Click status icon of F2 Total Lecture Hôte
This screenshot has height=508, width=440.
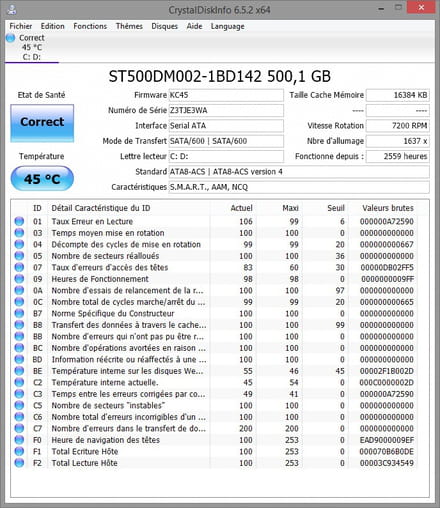pyautogui.click(x=19, y=463)
